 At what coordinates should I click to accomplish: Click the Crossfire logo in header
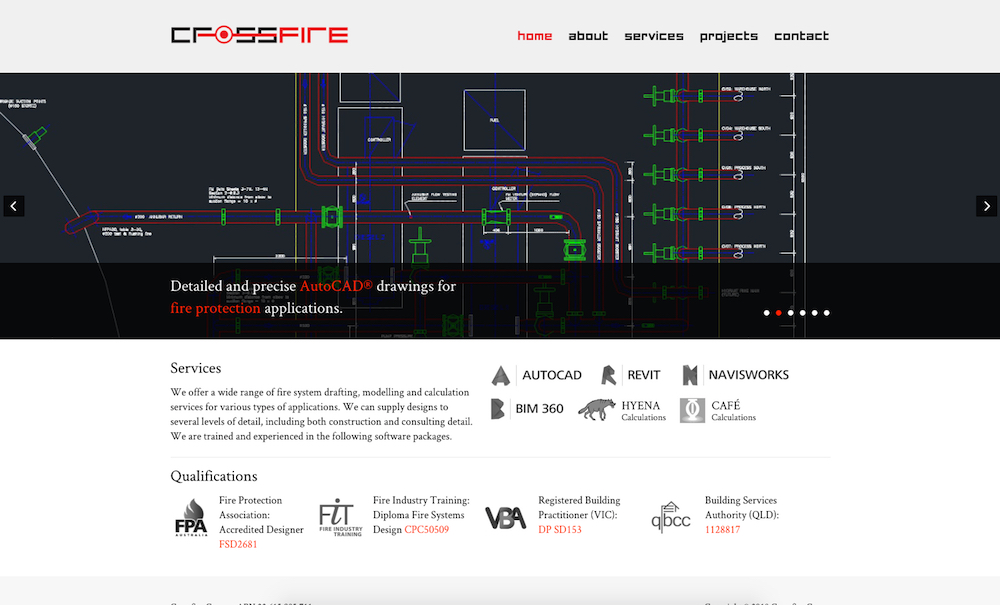pyautogui.click(x=259, y=36)
